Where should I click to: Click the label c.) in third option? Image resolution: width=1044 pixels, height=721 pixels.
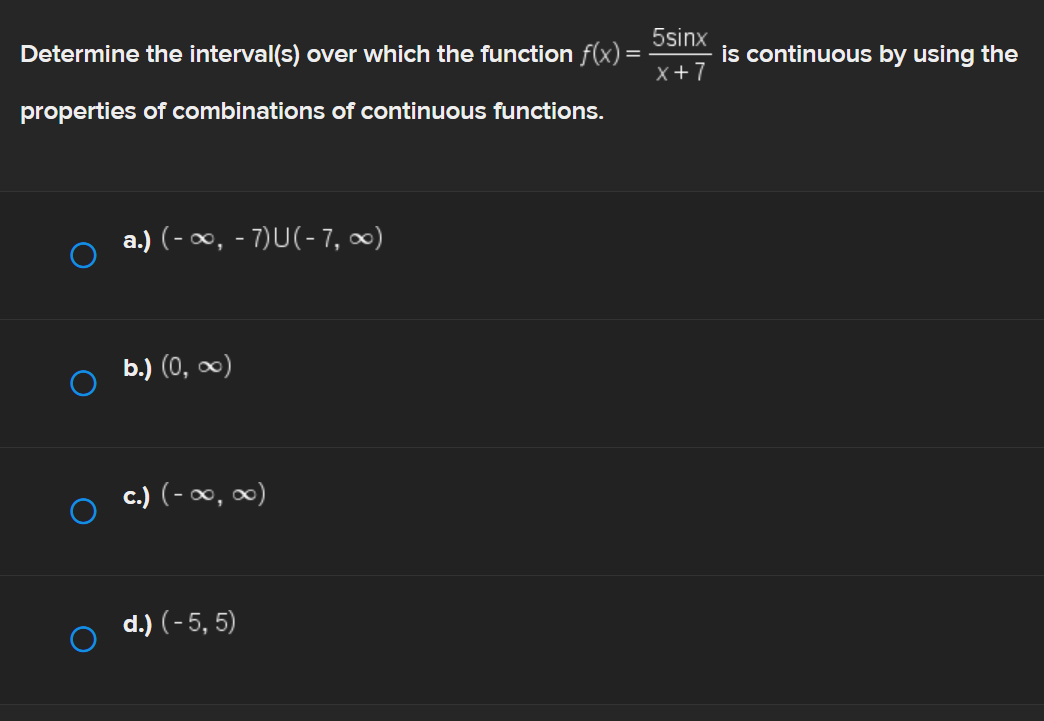135,494
